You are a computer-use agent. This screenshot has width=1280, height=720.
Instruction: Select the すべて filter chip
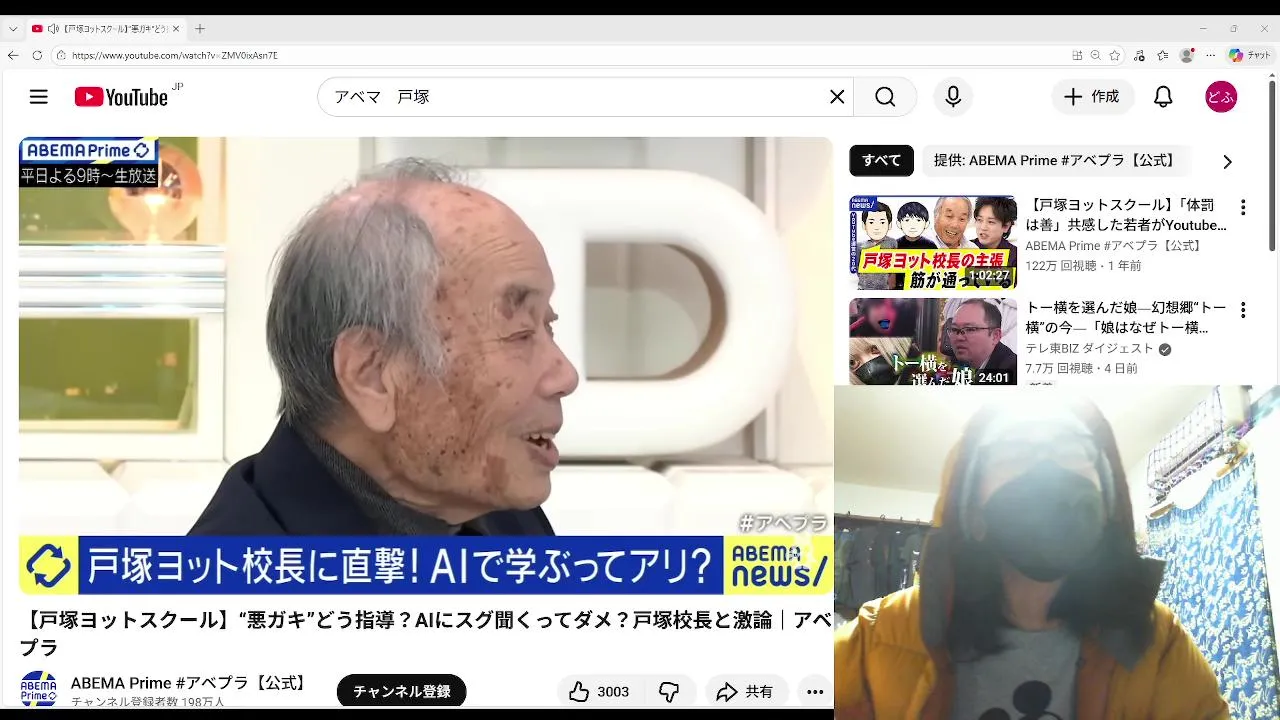click(881, 160)
